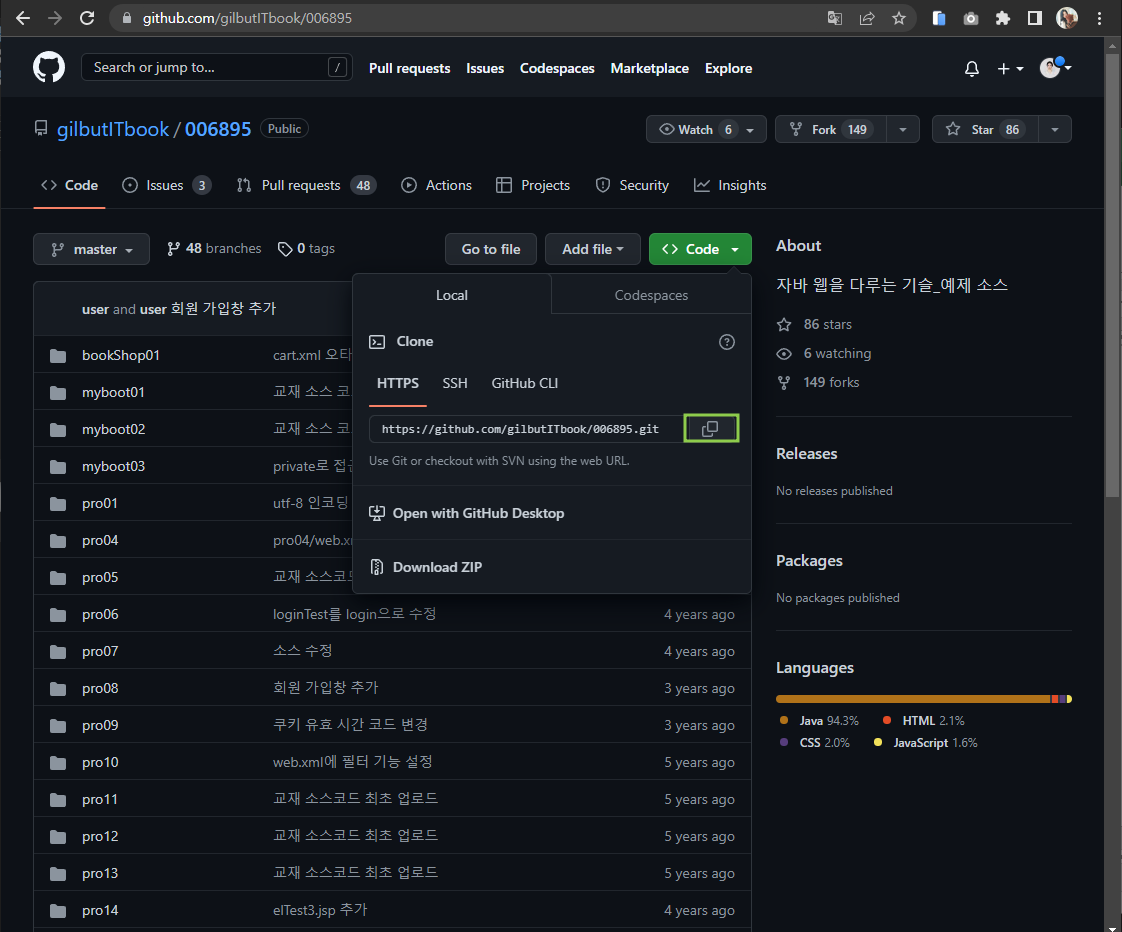The image size is (1122, 932).
Task: Toggle the green Code dropdown
Action: 700,249
